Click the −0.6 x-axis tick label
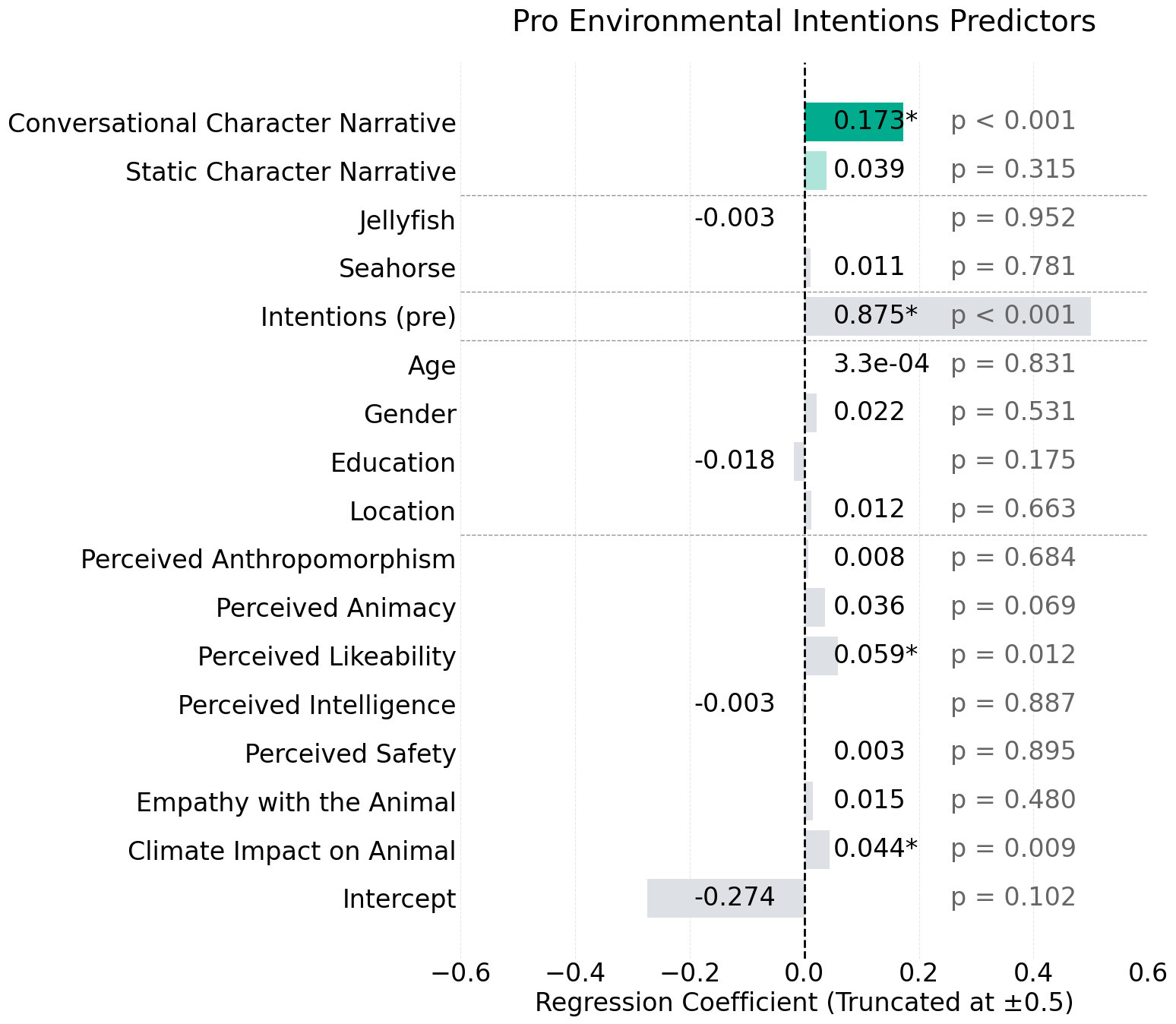The width and height of the screenshot is (1176, 1024). [x=460, y=972]
